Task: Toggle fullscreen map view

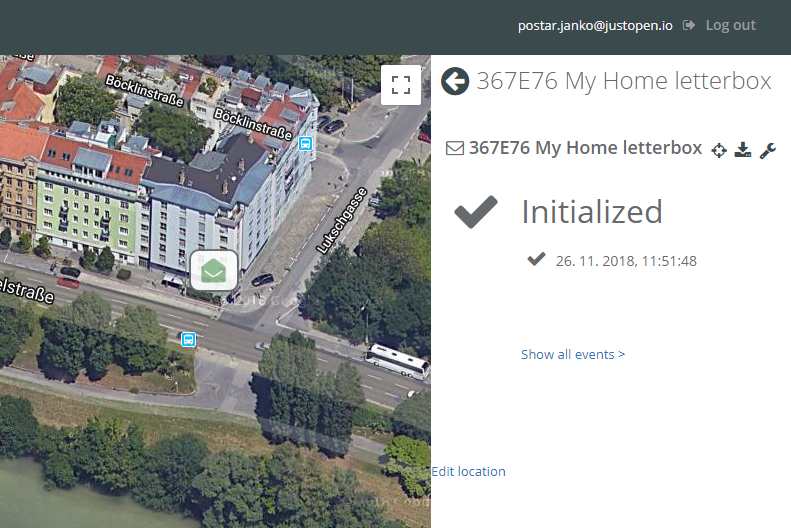Action: (401, 85)
